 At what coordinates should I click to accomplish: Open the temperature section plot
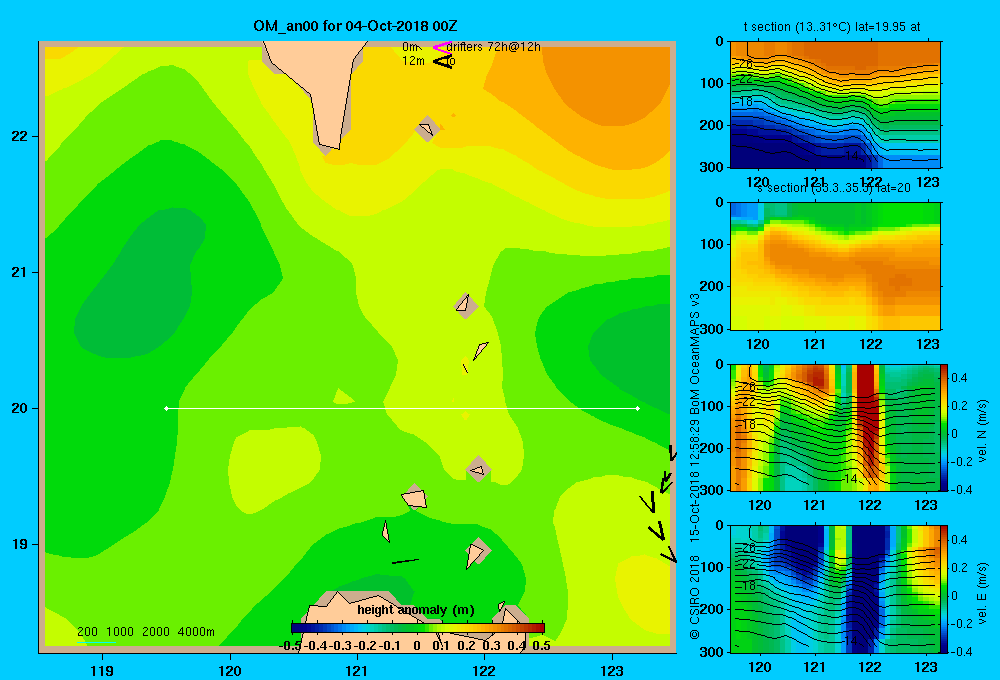[835, 105]
